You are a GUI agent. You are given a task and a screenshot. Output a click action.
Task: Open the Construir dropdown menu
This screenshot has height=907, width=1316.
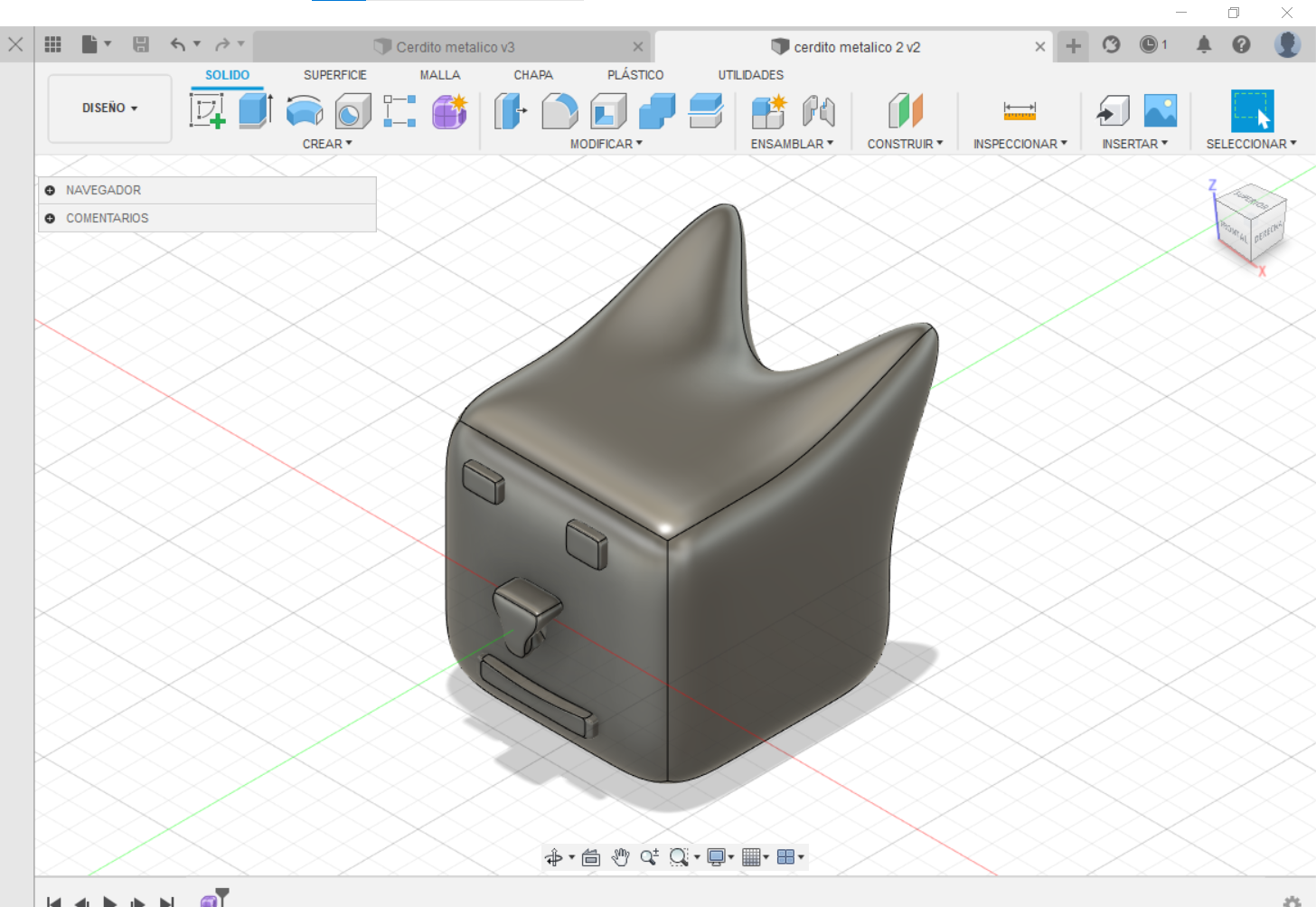[x=905, y=144]
